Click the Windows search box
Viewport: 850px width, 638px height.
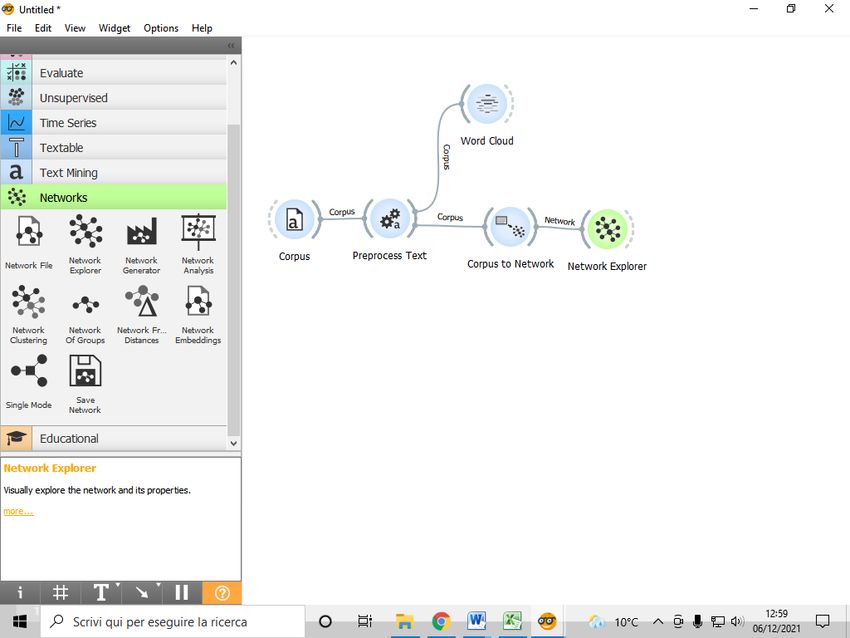coord(173,622)
